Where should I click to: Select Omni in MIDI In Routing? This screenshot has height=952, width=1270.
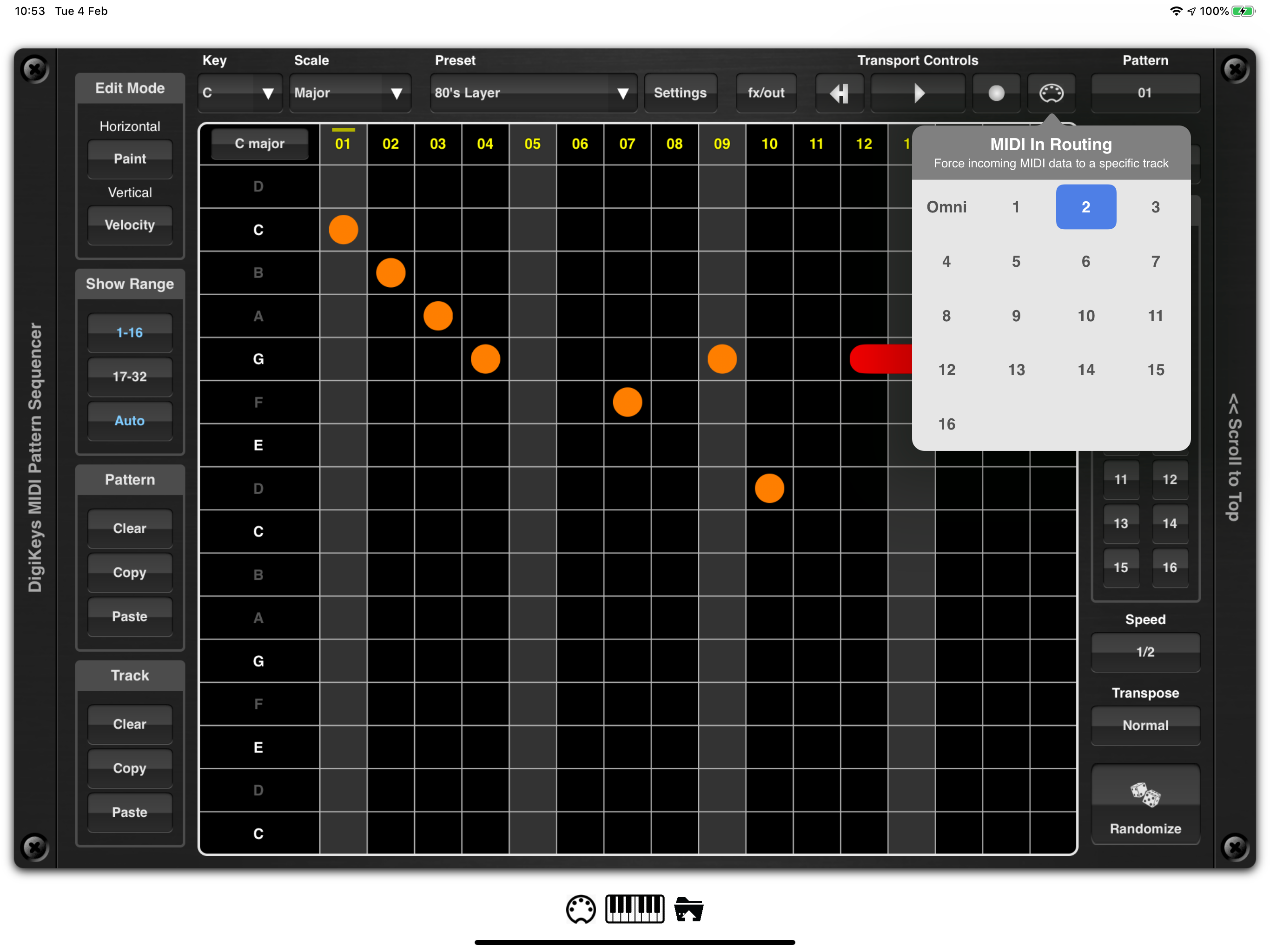click(x=946, y=207)
